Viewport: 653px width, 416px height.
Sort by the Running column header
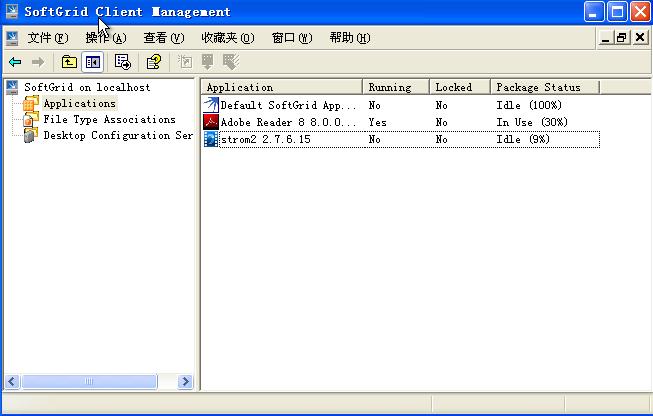click(396, 87)
